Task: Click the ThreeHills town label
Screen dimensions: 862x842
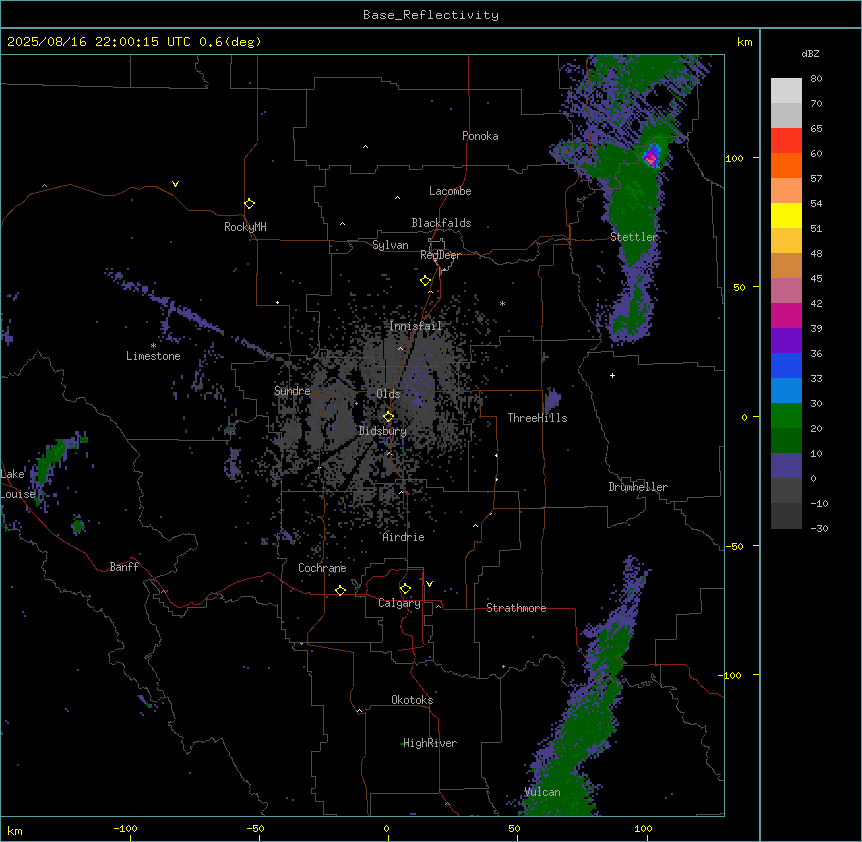Action: [537, 418]
